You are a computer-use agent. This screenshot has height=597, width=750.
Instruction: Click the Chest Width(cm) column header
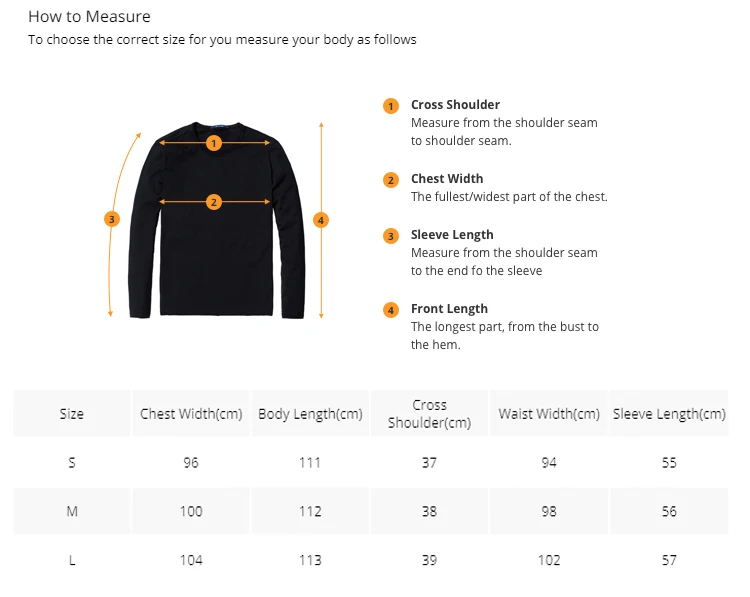click(191, 414)
